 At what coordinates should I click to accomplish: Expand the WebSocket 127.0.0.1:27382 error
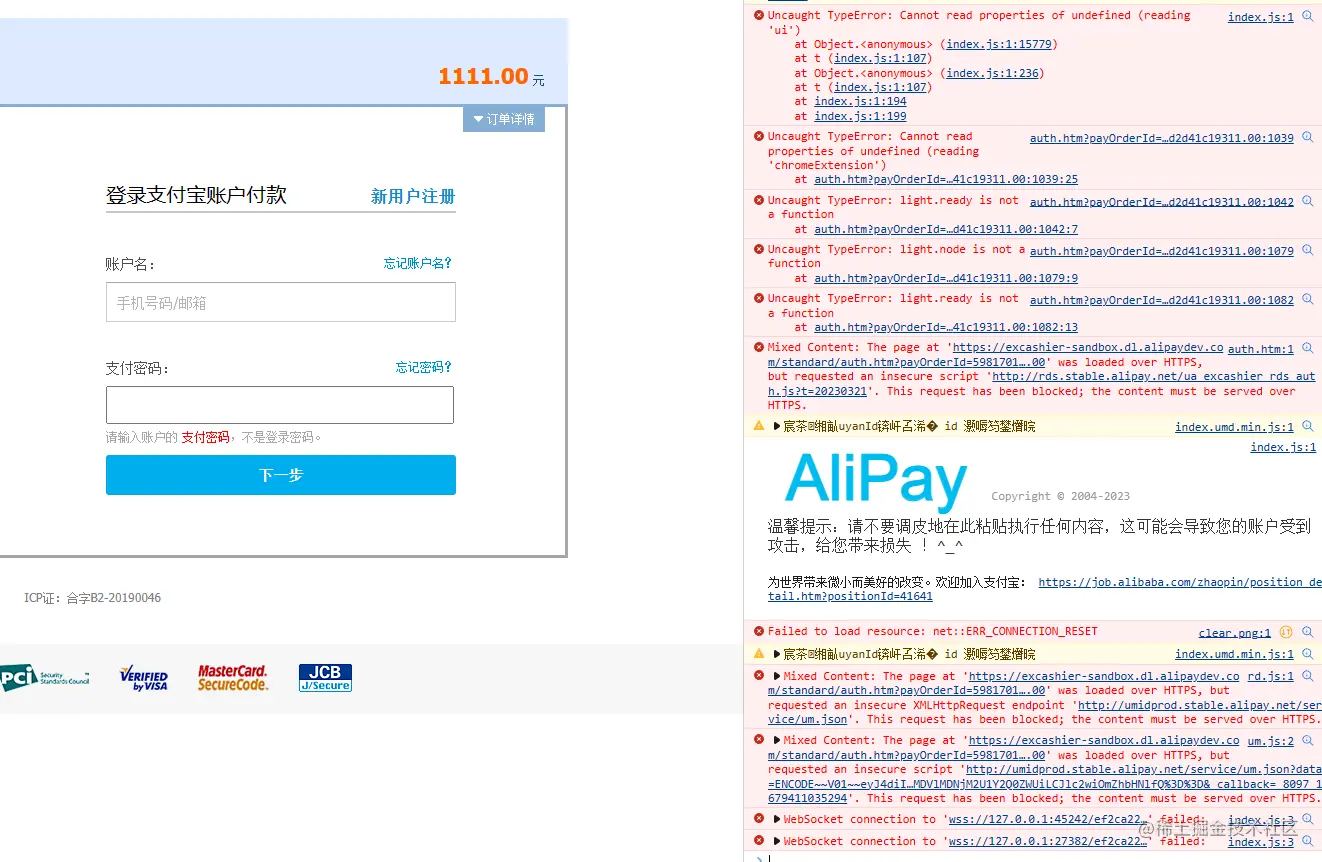click(776, 841)
